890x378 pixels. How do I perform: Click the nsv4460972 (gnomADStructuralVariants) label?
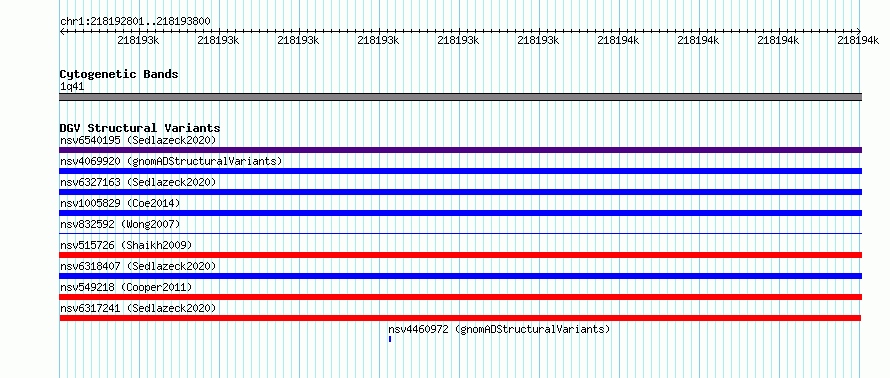[x=499, y=329]
